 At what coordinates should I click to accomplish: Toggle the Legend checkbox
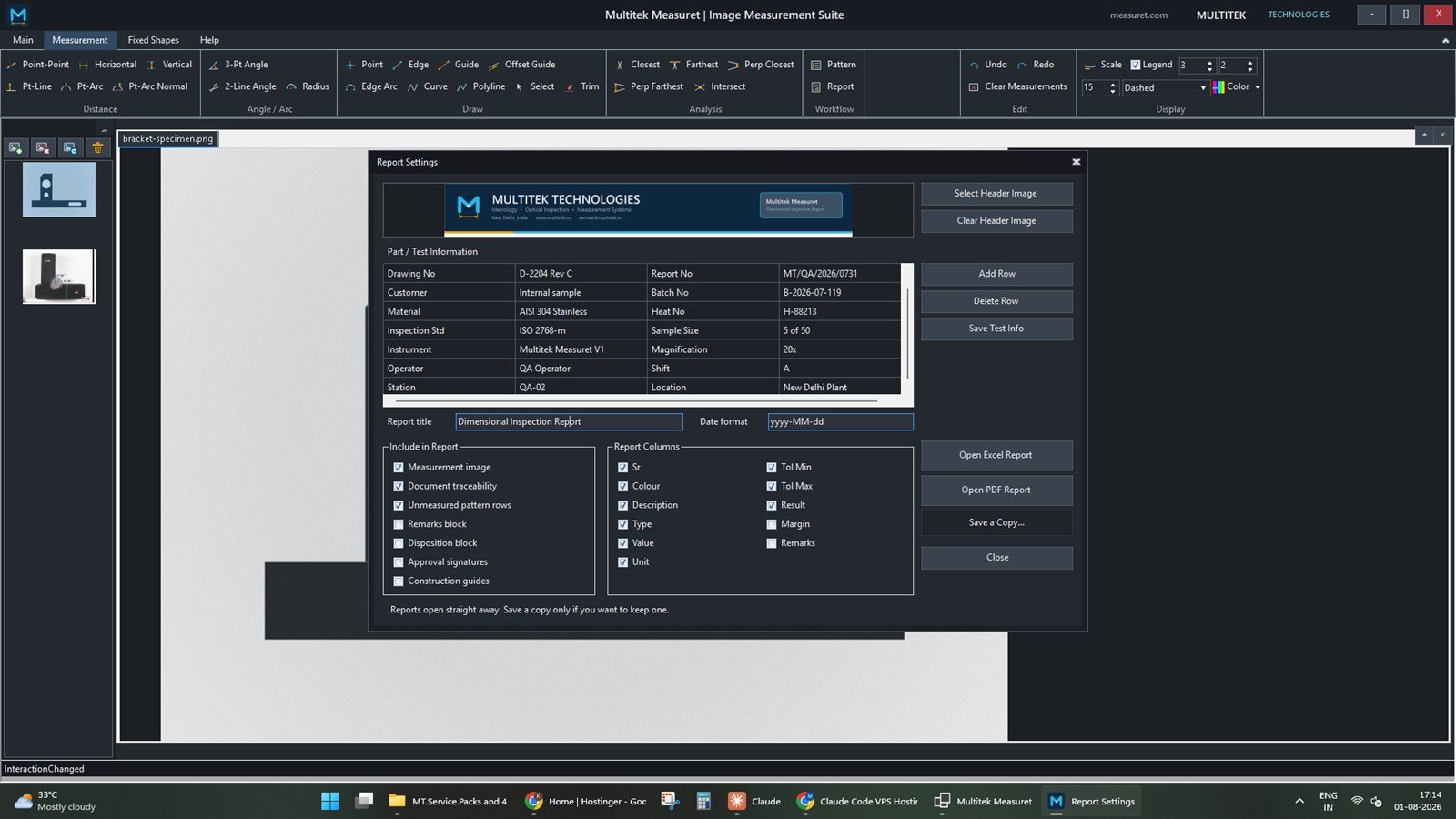pyautogui.click(x=1136, y=65)
